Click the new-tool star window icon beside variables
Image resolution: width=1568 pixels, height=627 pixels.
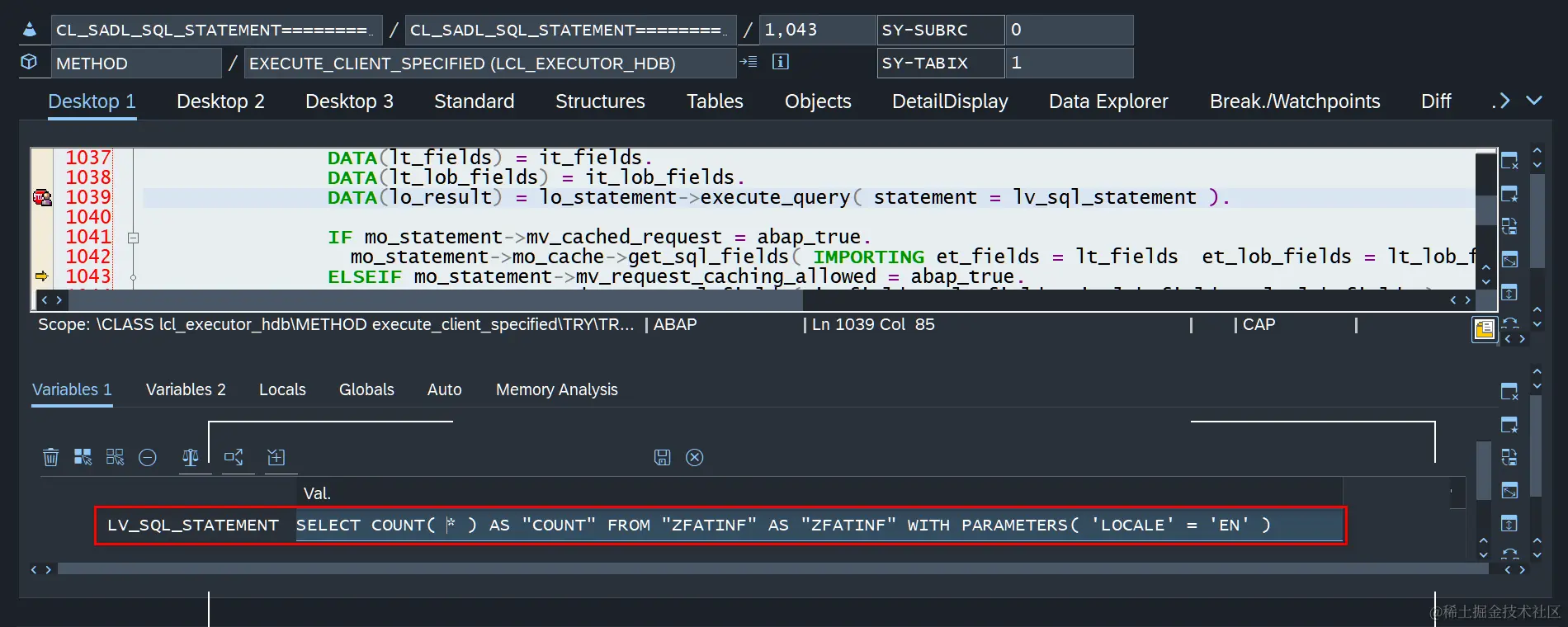point(1509,425)
